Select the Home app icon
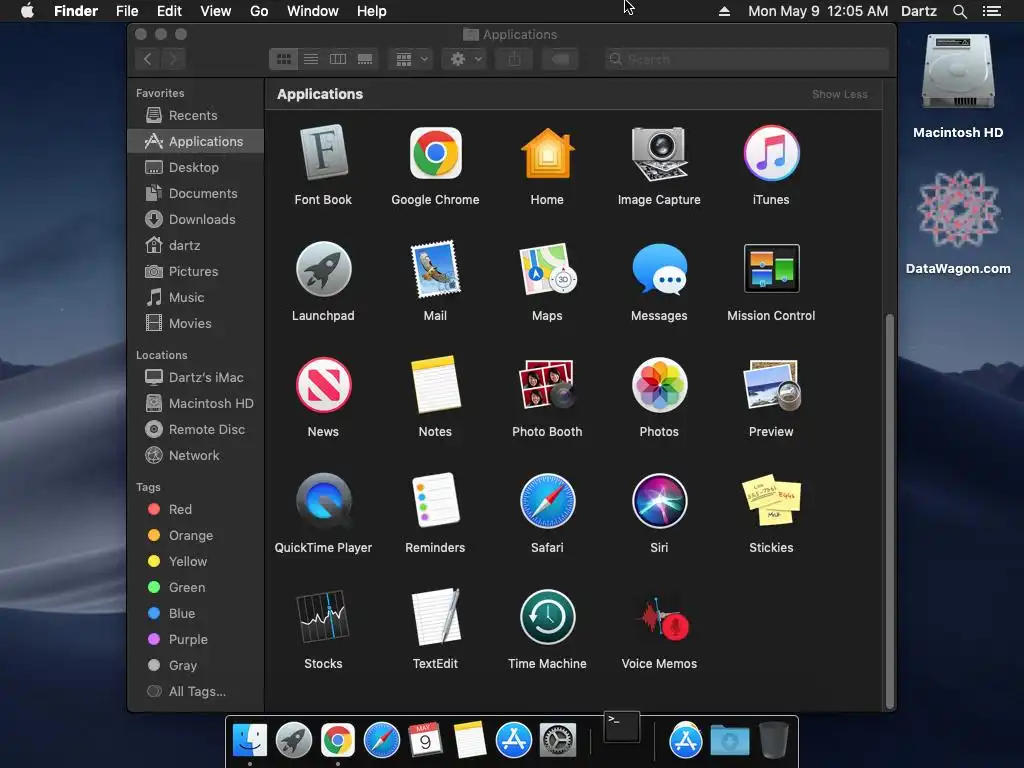Image resolution: width=1024 pixels, height=768 pixels. [x=547, y=154]
